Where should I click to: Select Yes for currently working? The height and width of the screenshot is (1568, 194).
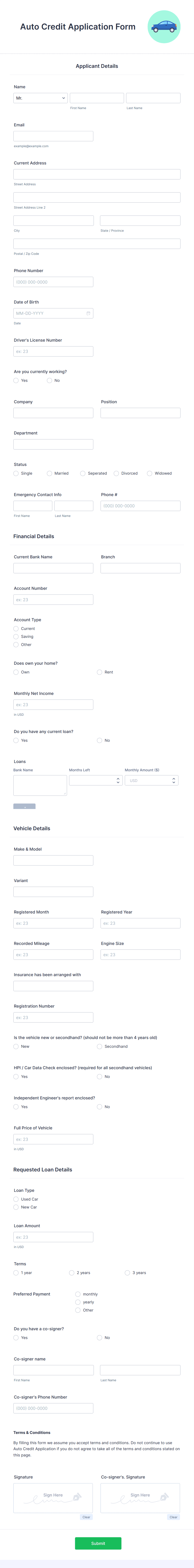point(16,380)
